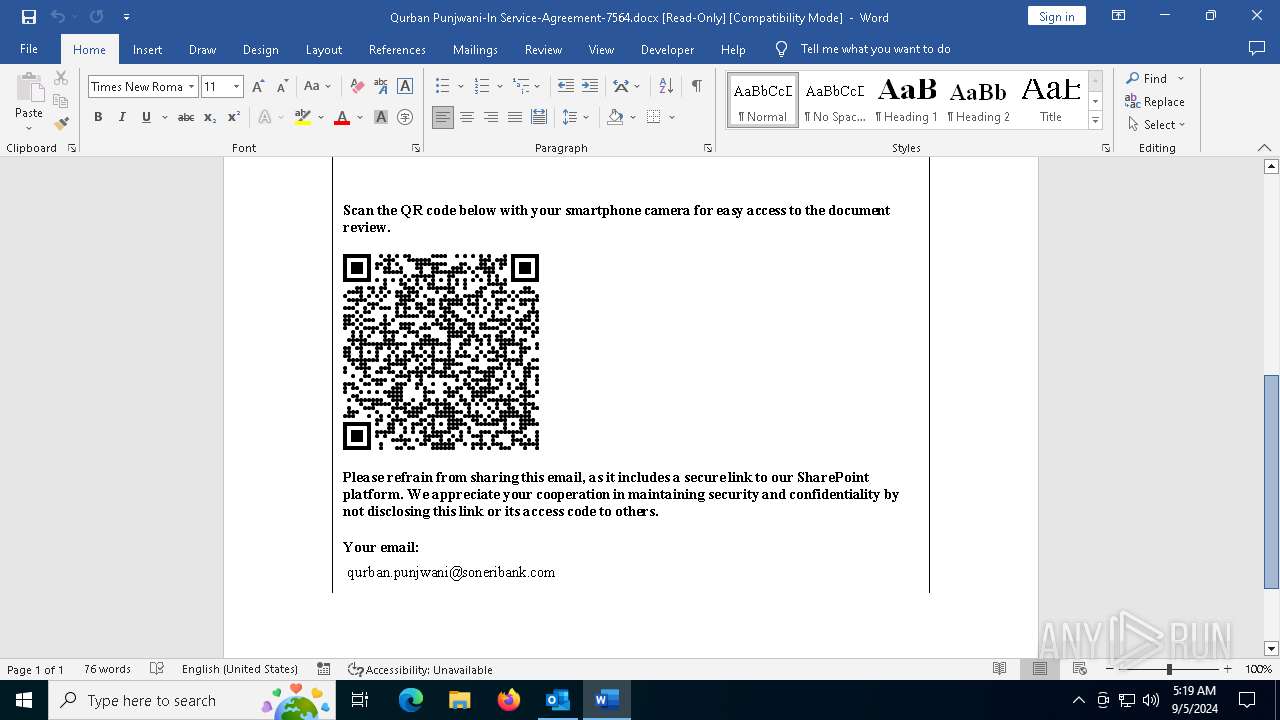Expand the Paste options arrow
The height and width of the screenshot is (720, 1280).
click(x=29, y=128)
